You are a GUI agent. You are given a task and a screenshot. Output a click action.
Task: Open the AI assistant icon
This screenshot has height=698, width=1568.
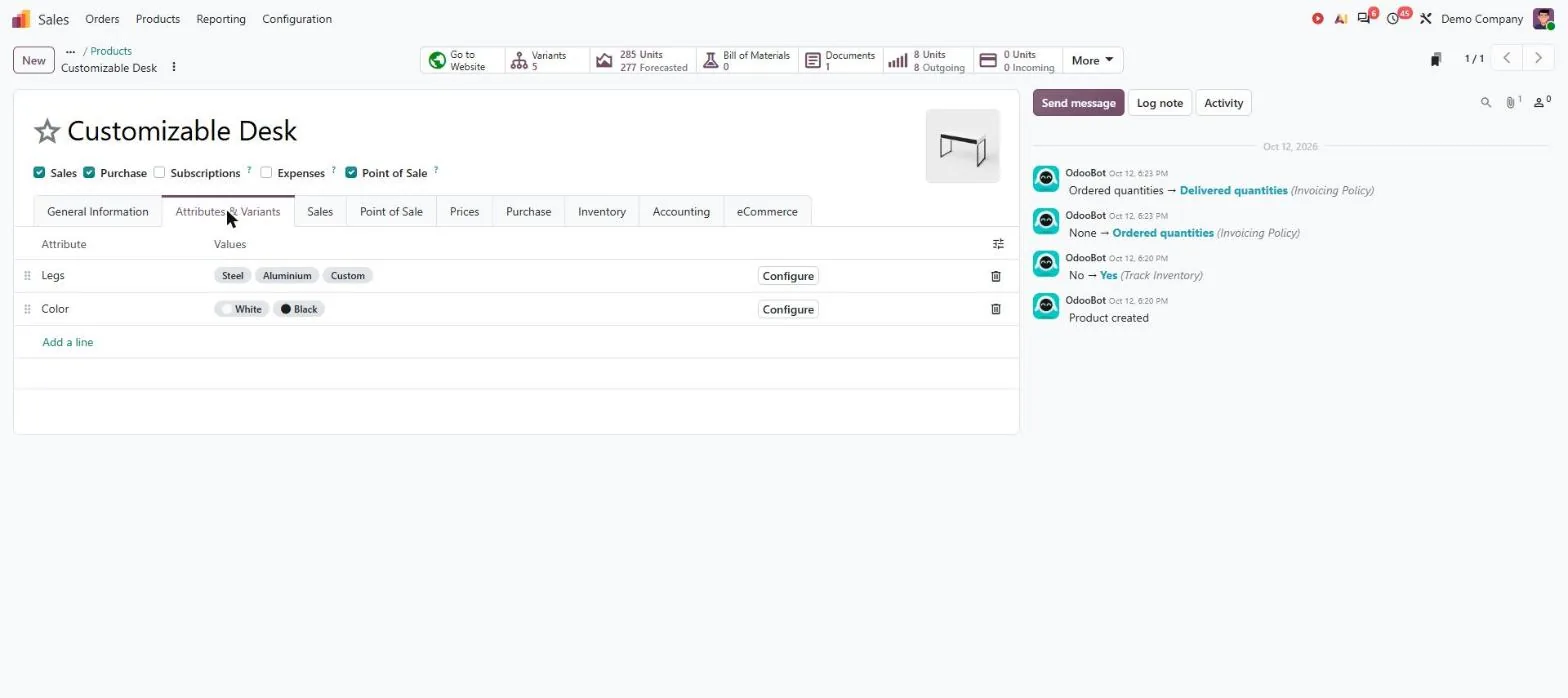[1341, 19]
